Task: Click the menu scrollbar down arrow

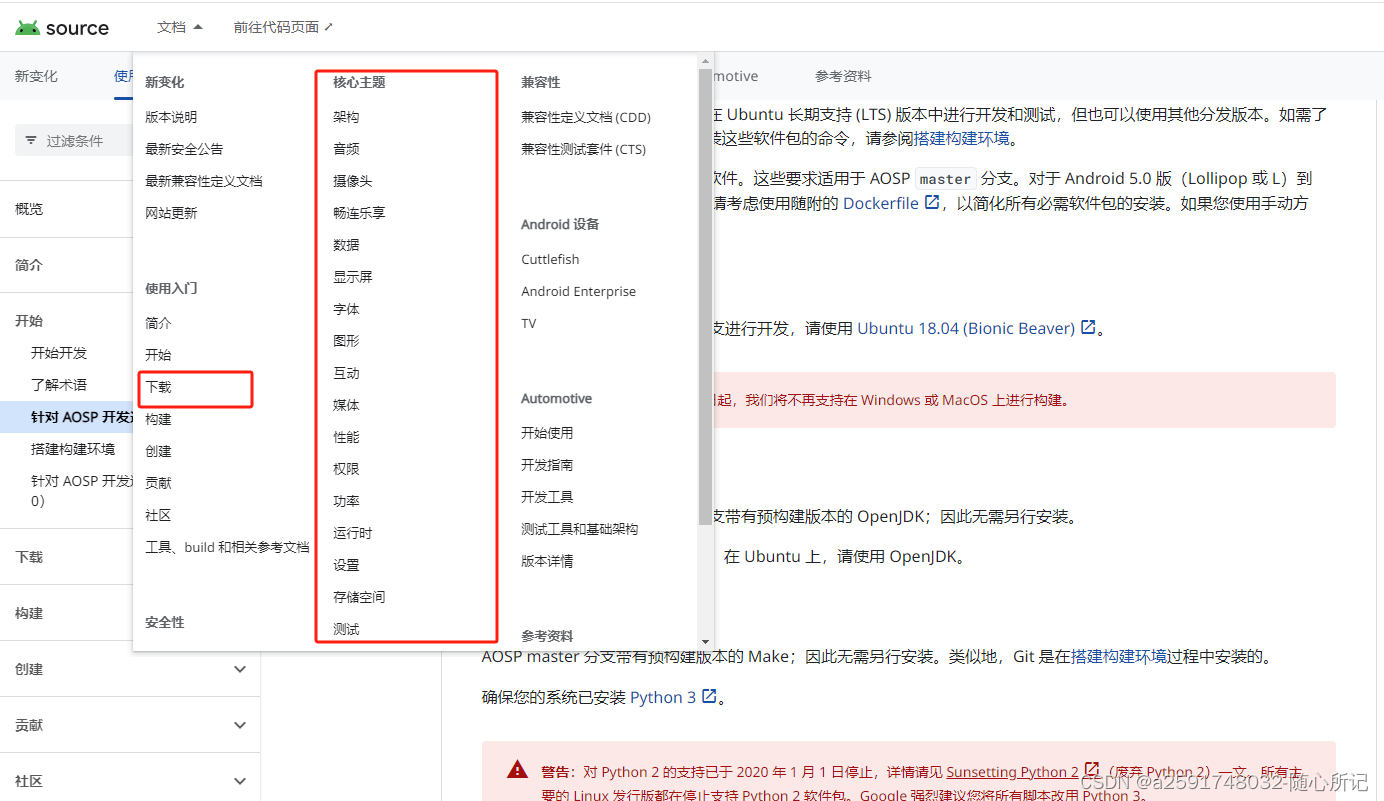Action: click(x=705, y=641)
